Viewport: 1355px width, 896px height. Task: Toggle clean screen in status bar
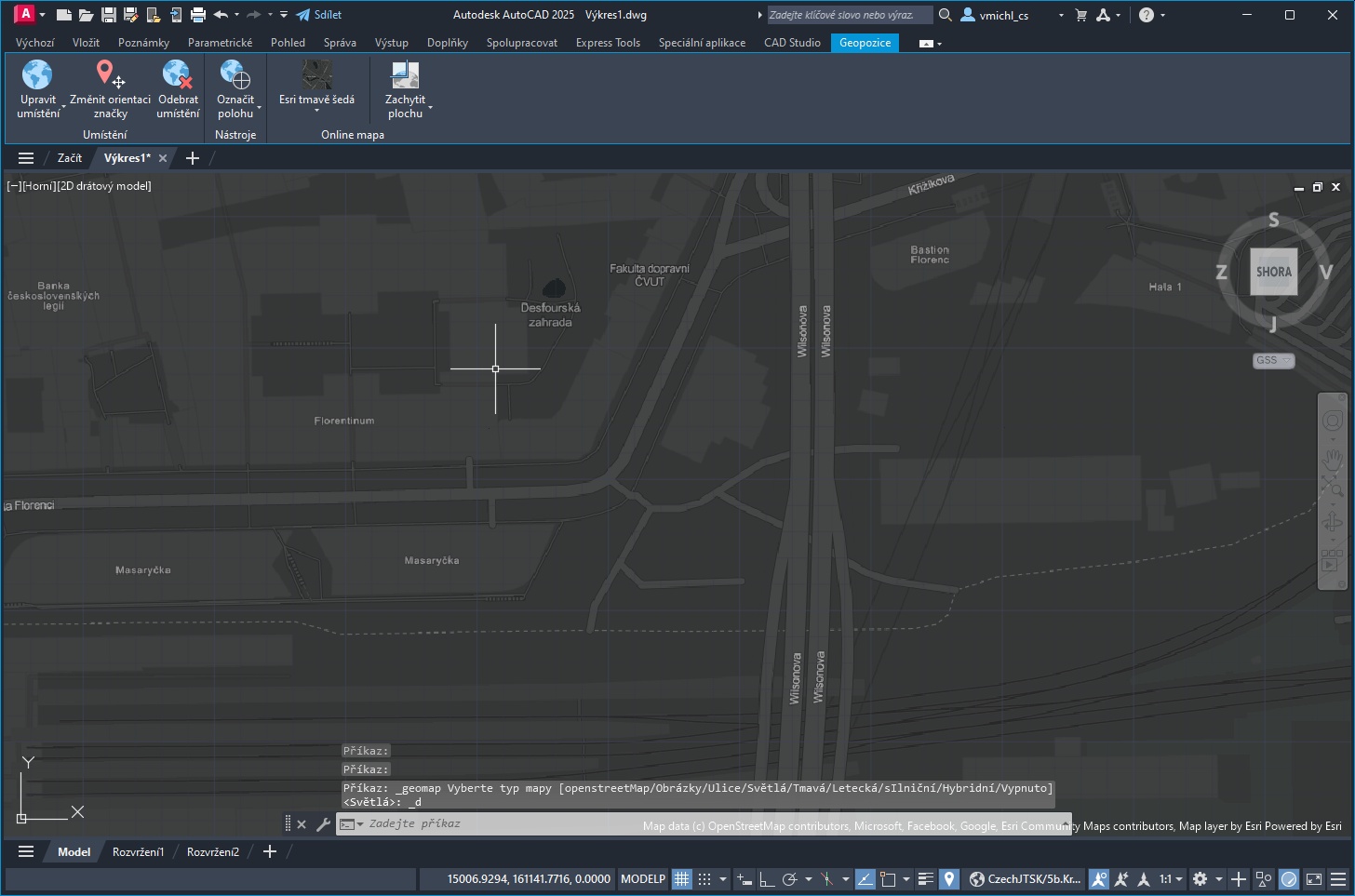point(1313,879)
